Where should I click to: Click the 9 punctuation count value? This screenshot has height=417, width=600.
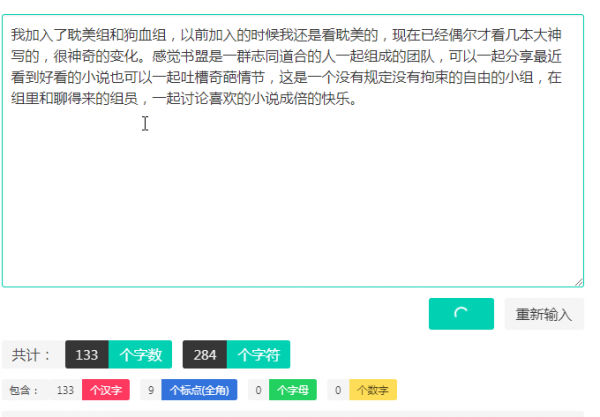pos(151,390)
